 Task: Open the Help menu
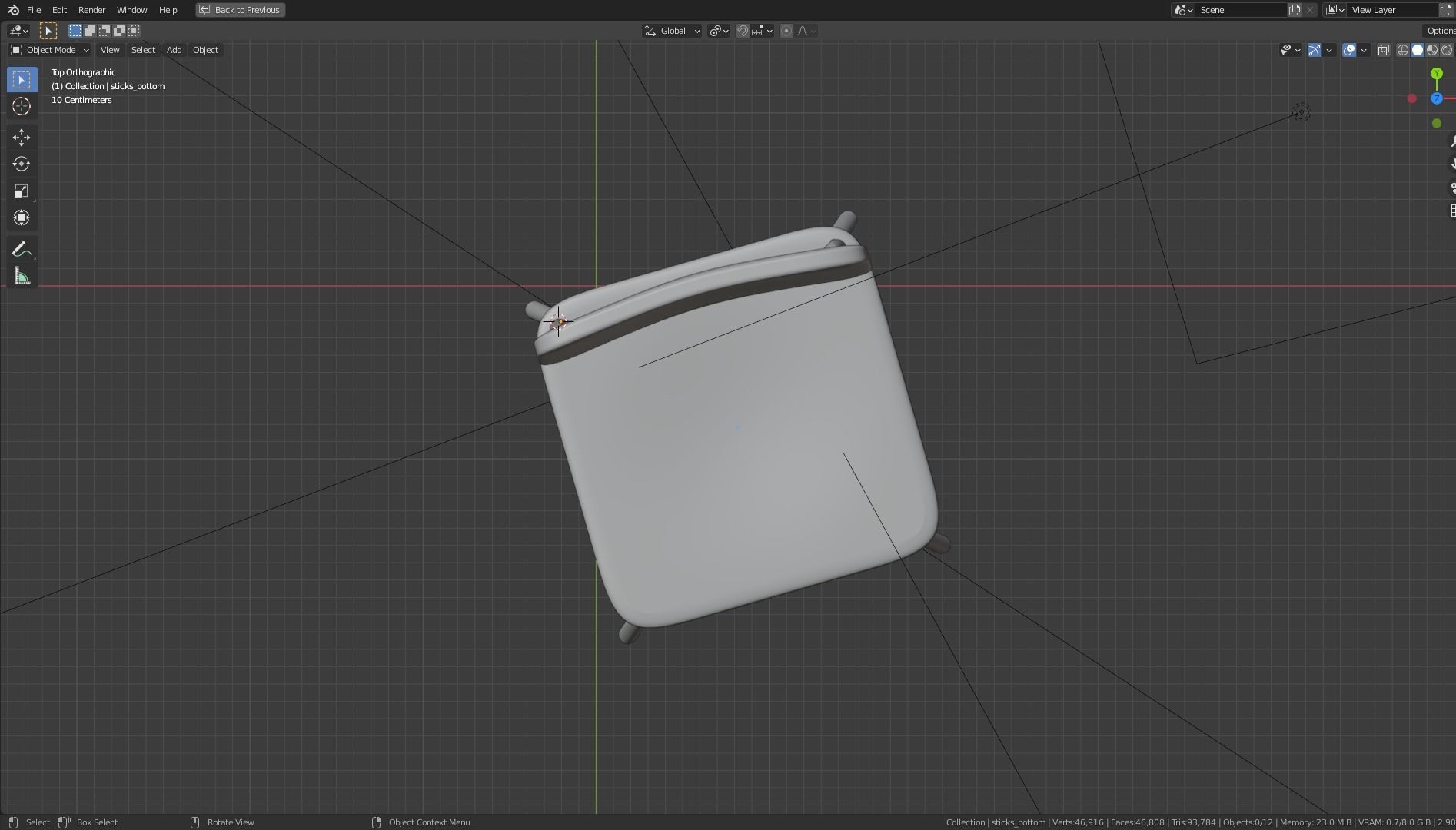click(168, 10)
